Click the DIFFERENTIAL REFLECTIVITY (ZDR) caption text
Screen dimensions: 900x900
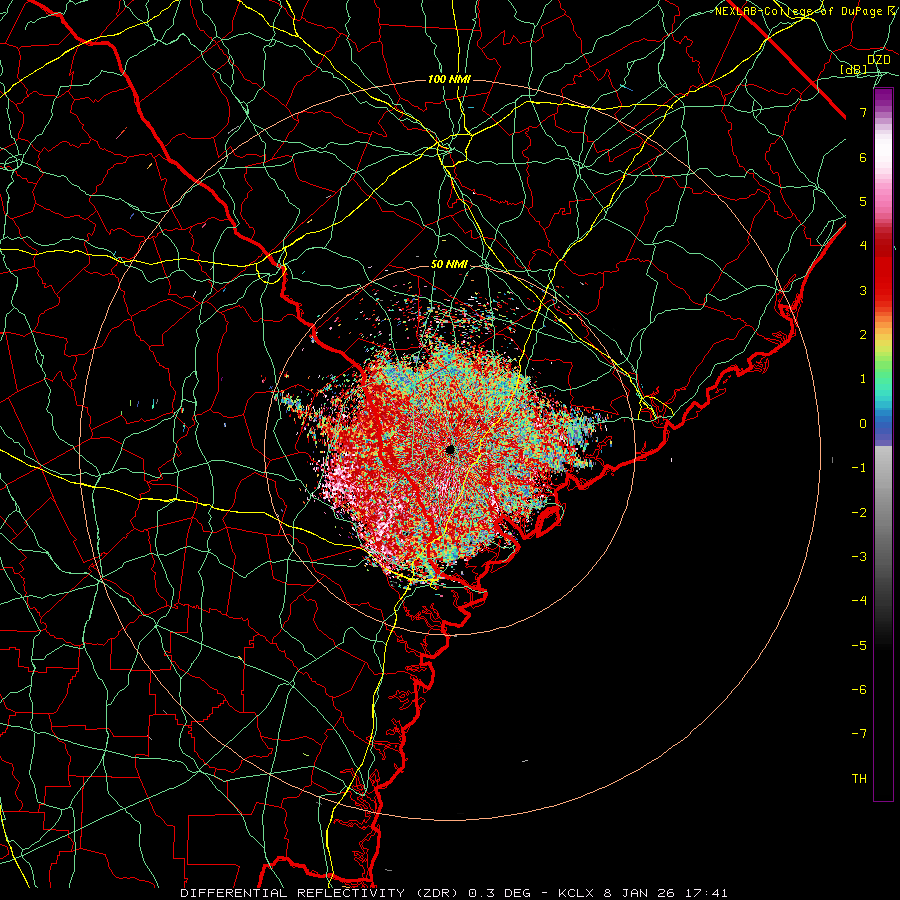[321, 893]
